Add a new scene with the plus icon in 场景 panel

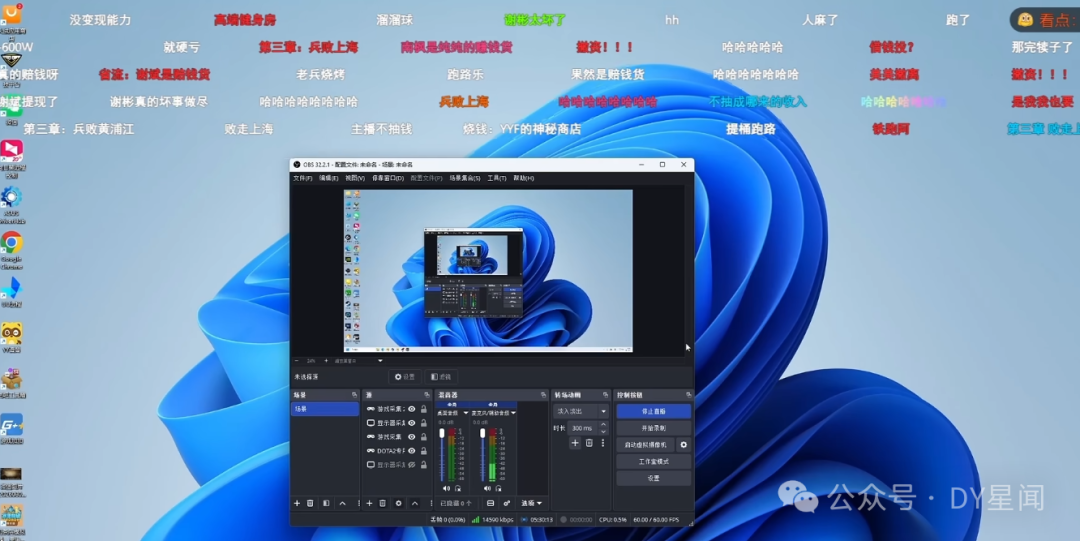tap(297, 503)
